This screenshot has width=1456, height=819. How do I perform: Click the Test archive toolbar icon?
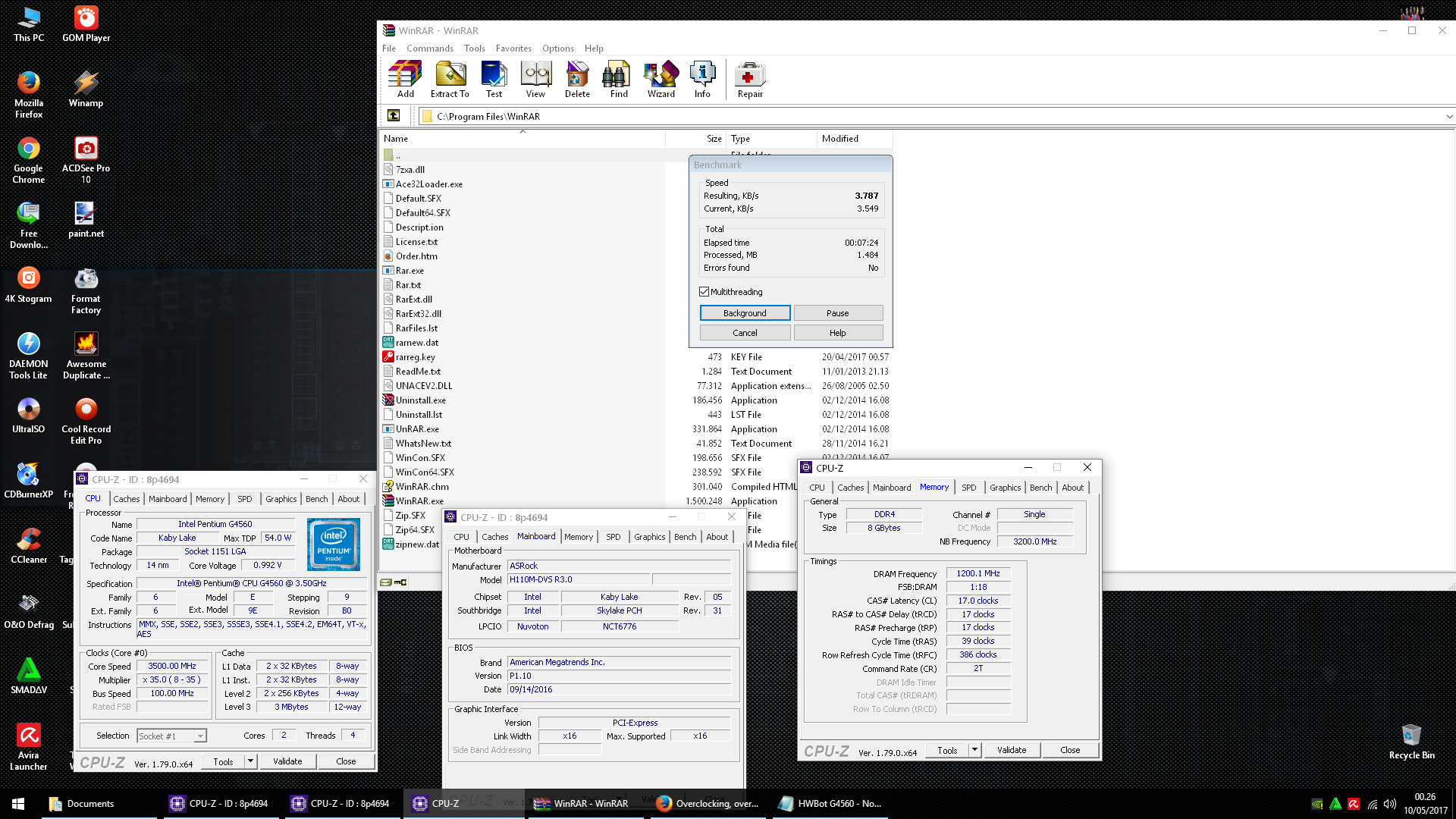[x=494, y=80]
